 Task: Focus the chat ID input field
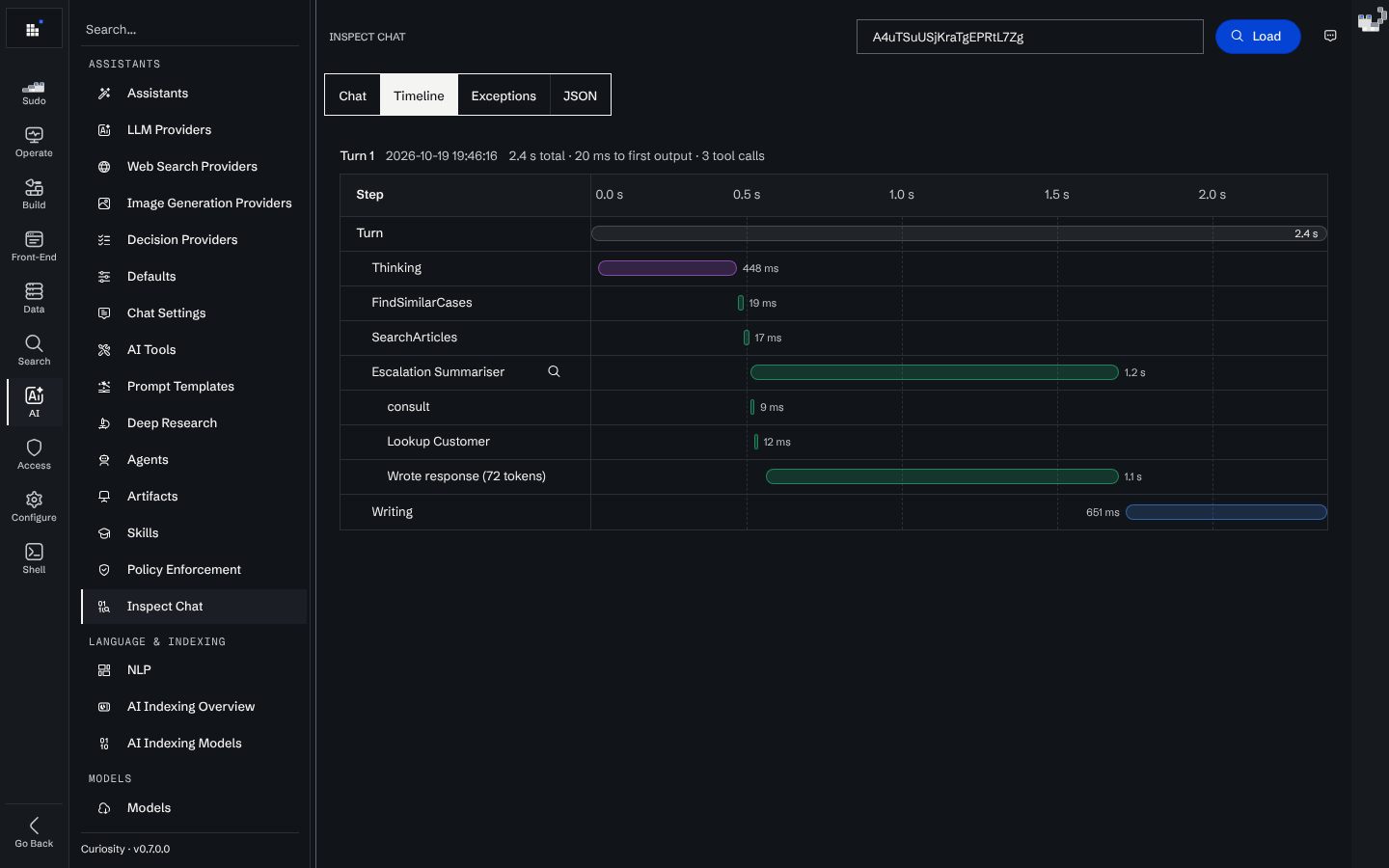[x=1029, y=37]
